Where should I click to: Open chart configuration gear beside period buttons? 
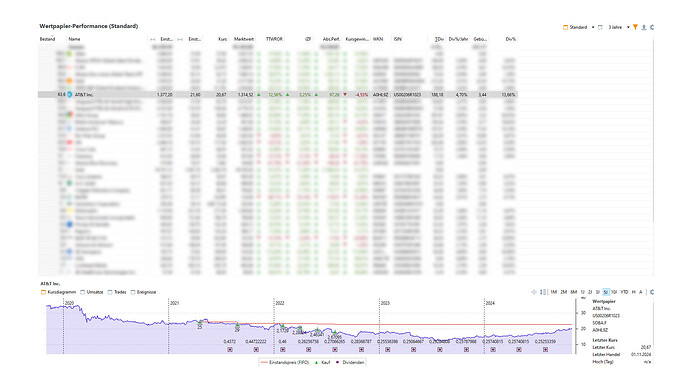click(x=652, y=292)
